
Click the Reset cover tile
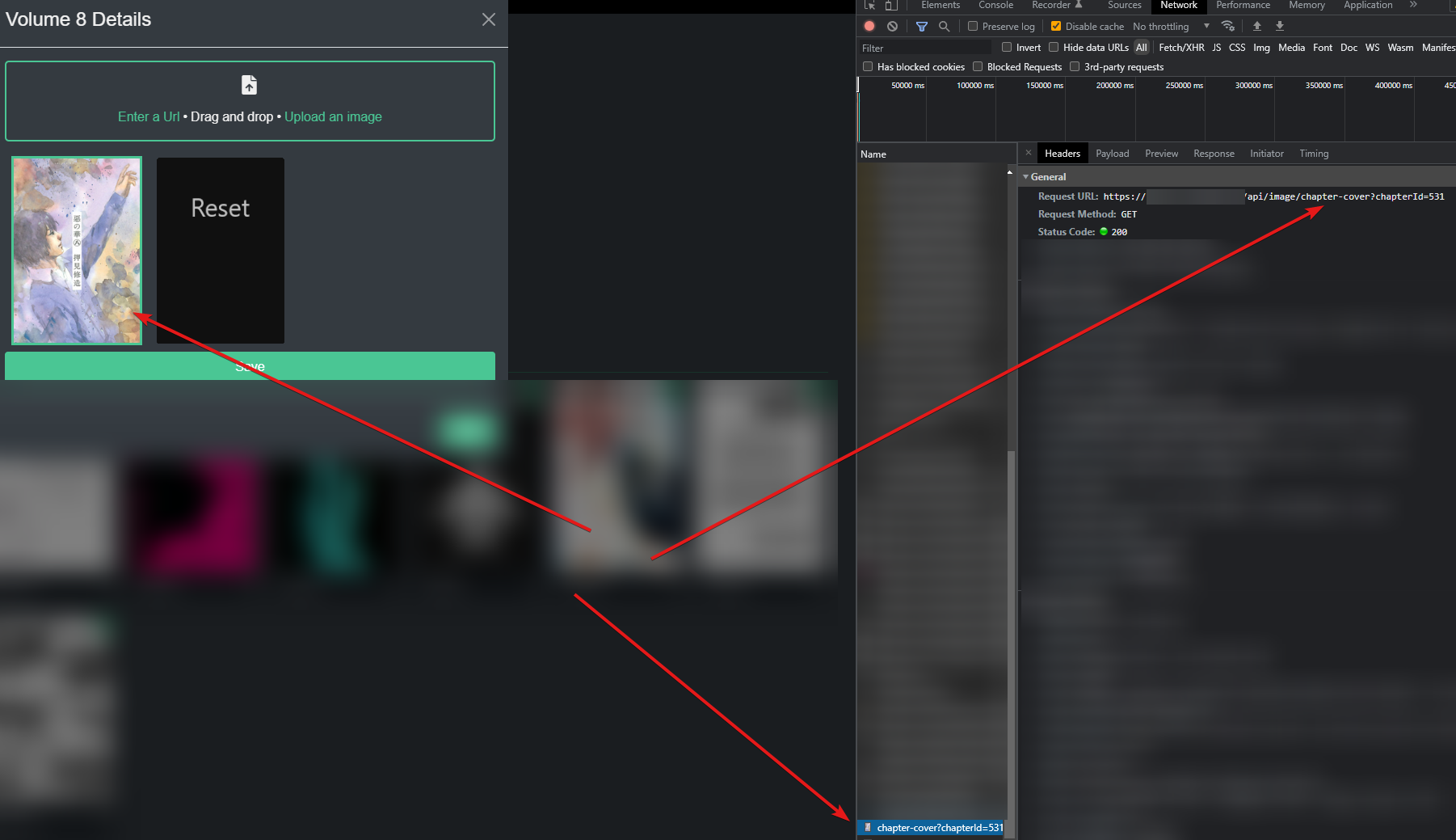(220, 251)
